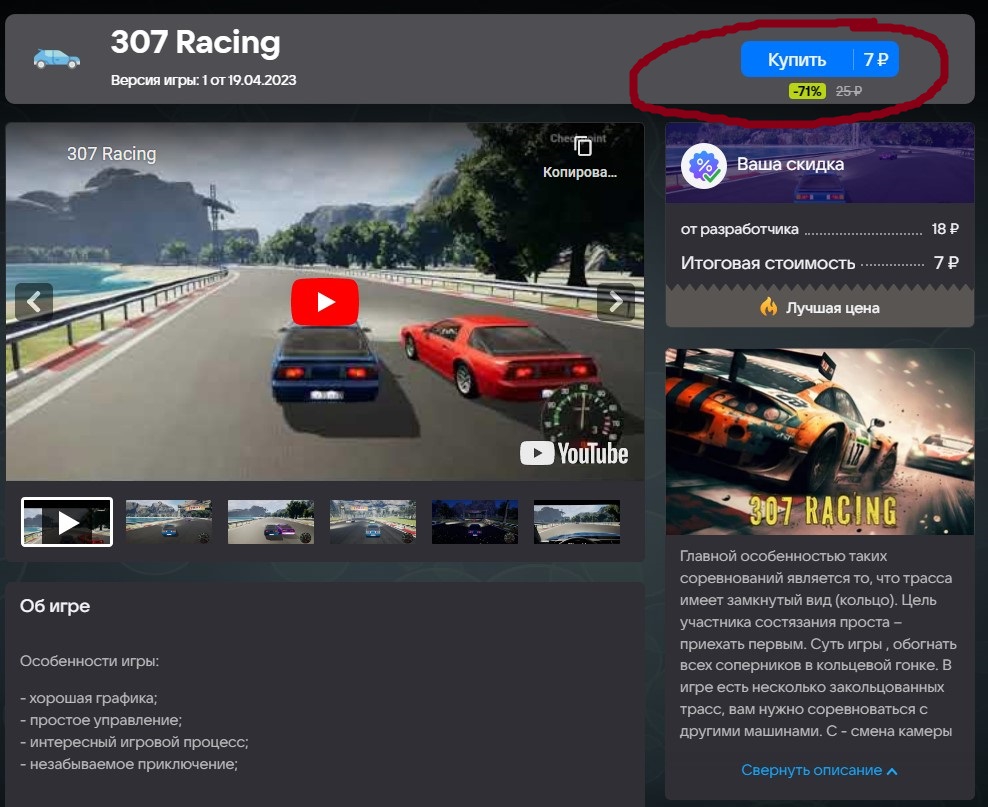Click the crossed-out 25 ₽ old price
This screenshot has width=988, height=807.
click(849, 91)
